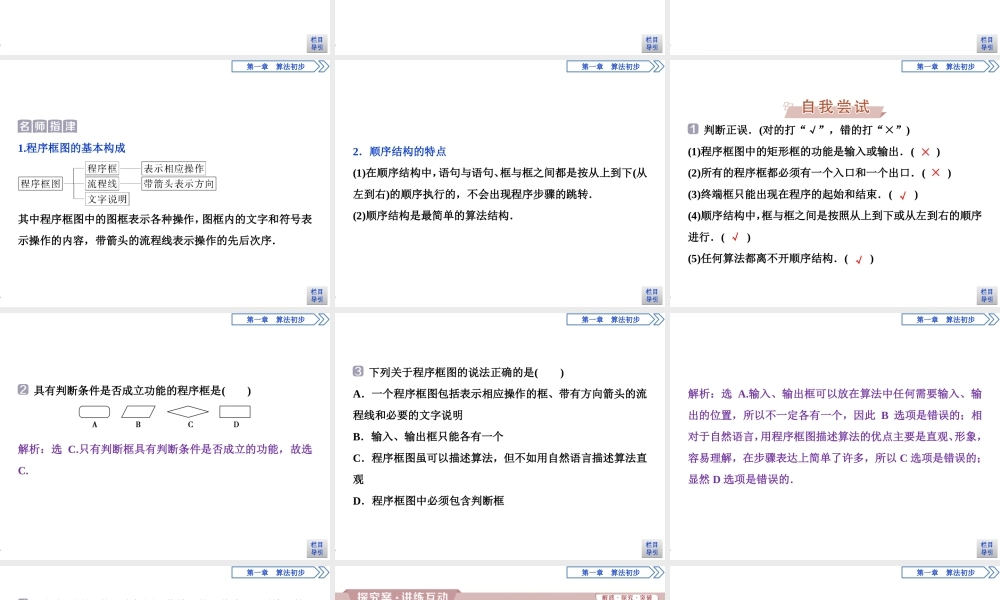Click the 栏目导引 button on the 名师指津 slide
This screenshot has width=1000, height=600.
click(x=317, y=295)
